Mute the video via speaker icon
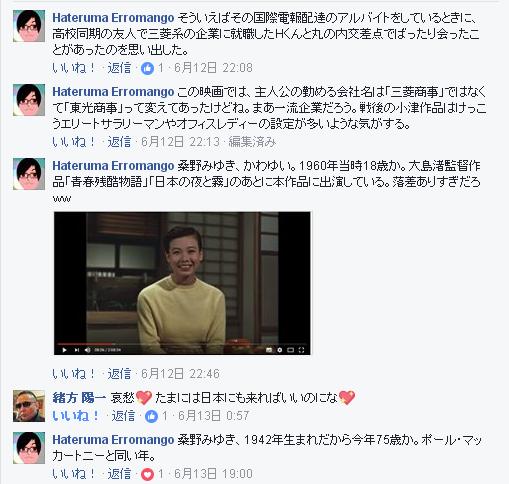The image size is (509, 484). (87, 350)
